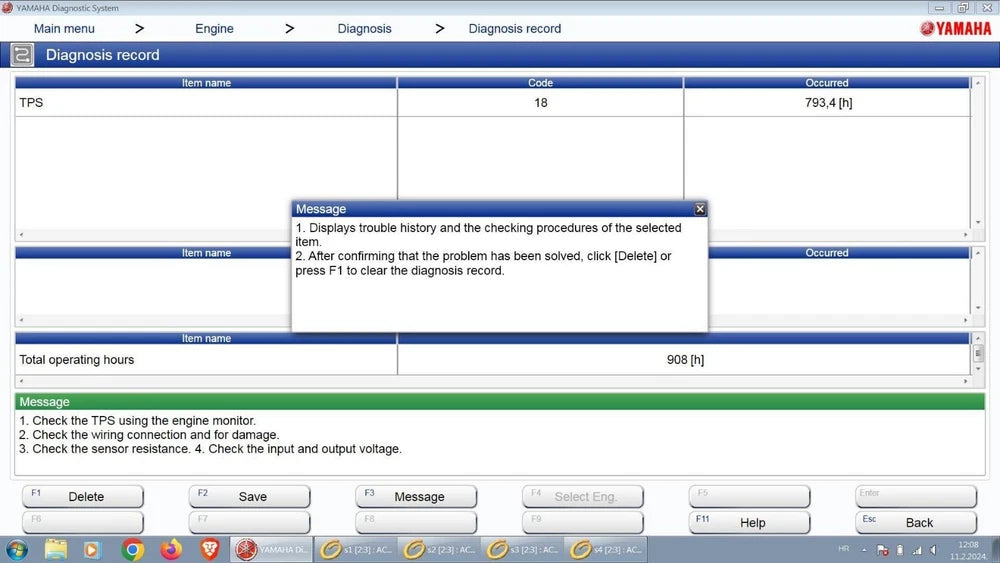Open the Windows Start button
The height and width of the screenshot is (563, 1000).
17,549
